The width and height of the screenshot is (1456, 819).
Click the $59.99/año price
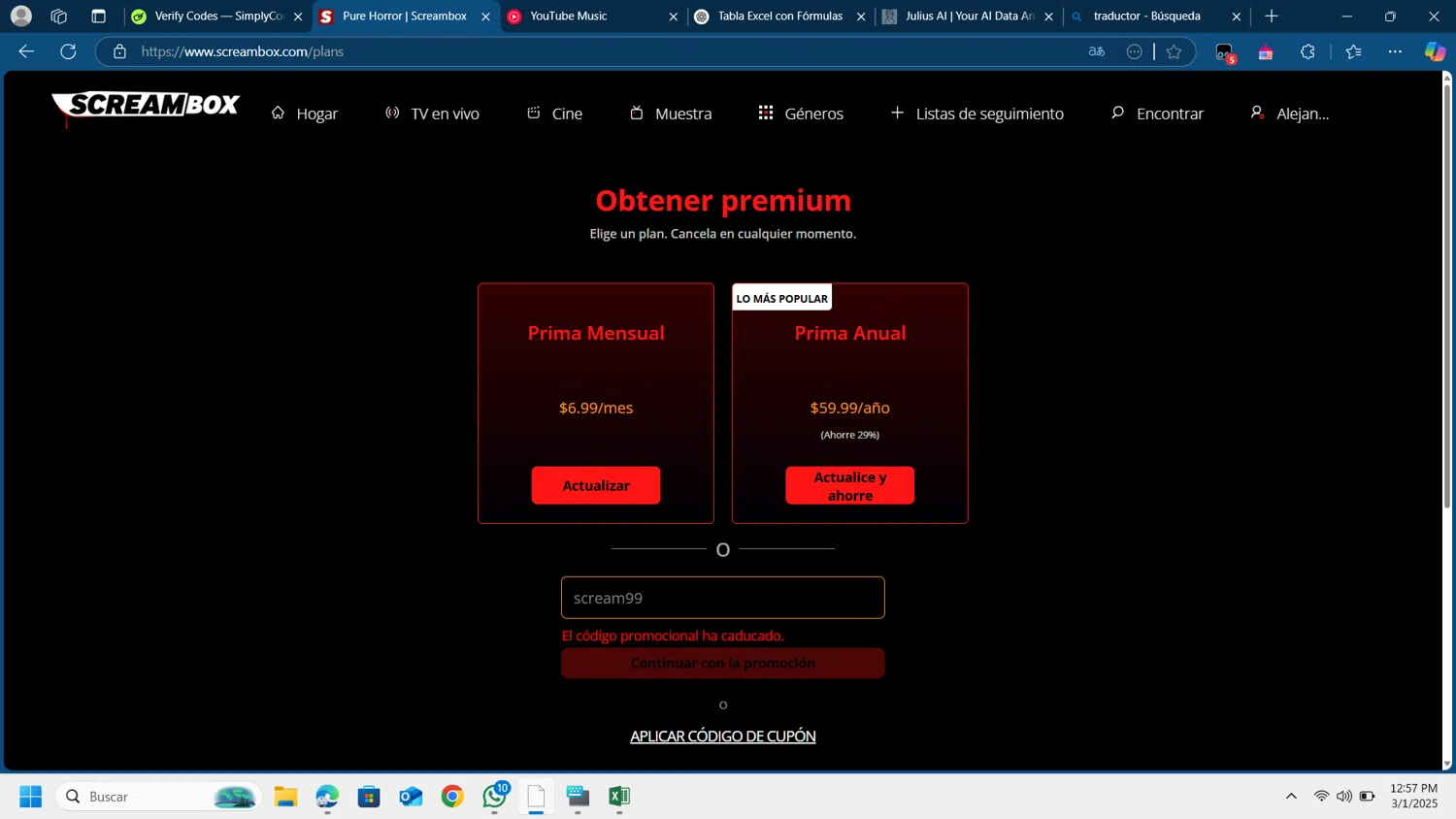coord(850,408)
